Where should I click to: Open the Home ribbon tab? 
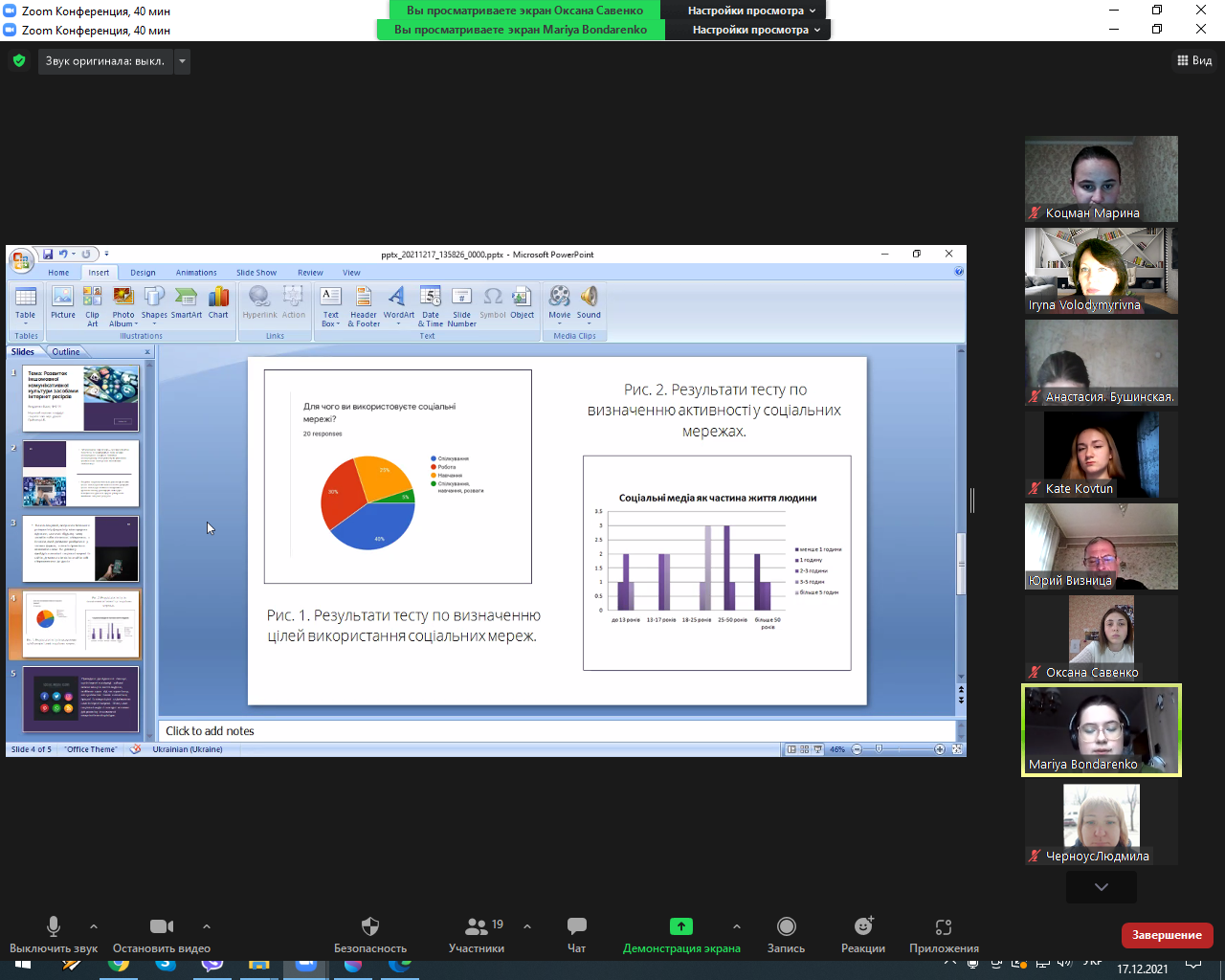(58, 273)
